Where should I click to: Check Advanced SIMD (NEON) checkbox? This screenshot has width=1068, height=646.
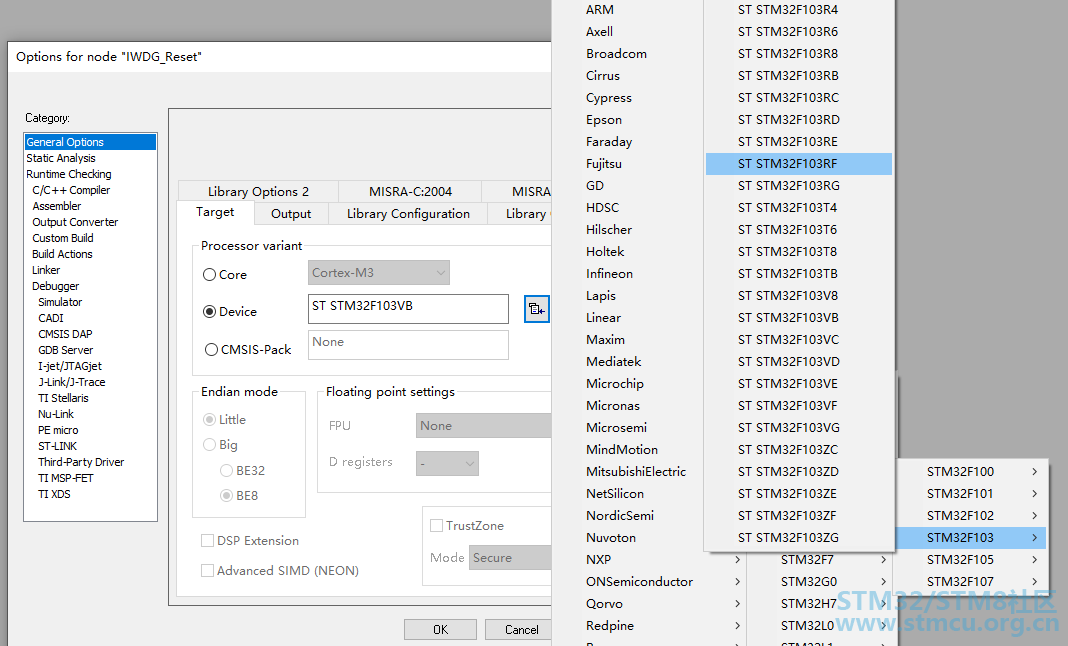207,570
